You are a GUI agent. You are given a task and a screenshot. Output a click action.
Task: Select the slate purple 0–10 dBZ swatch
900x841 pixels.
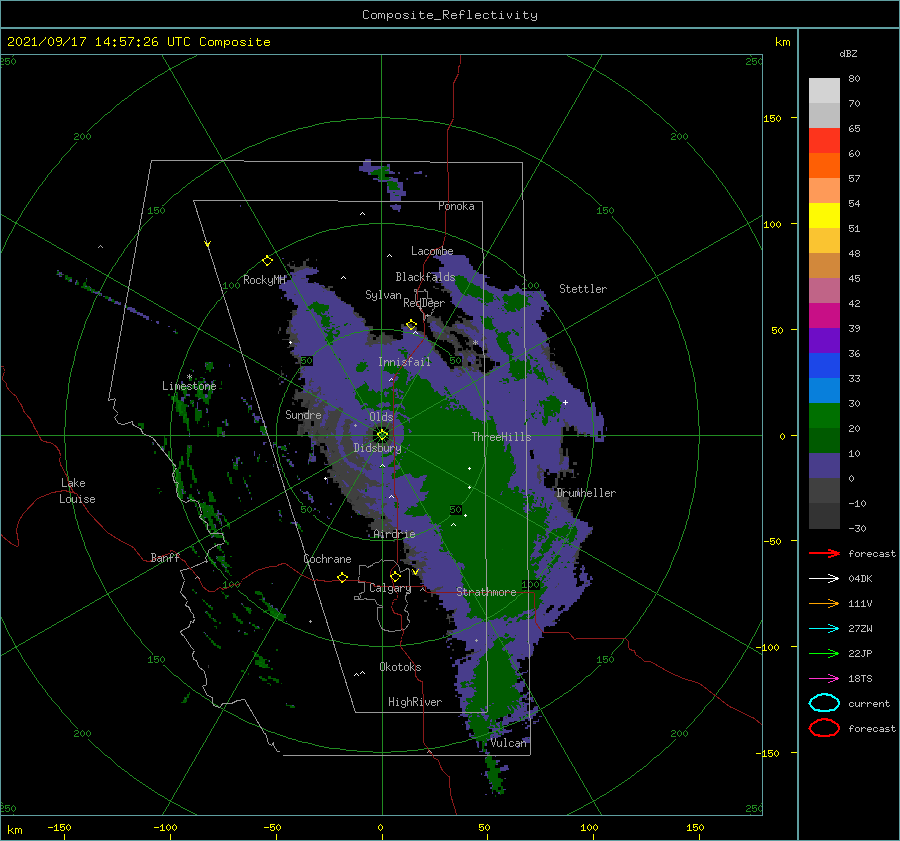(824, 466)
